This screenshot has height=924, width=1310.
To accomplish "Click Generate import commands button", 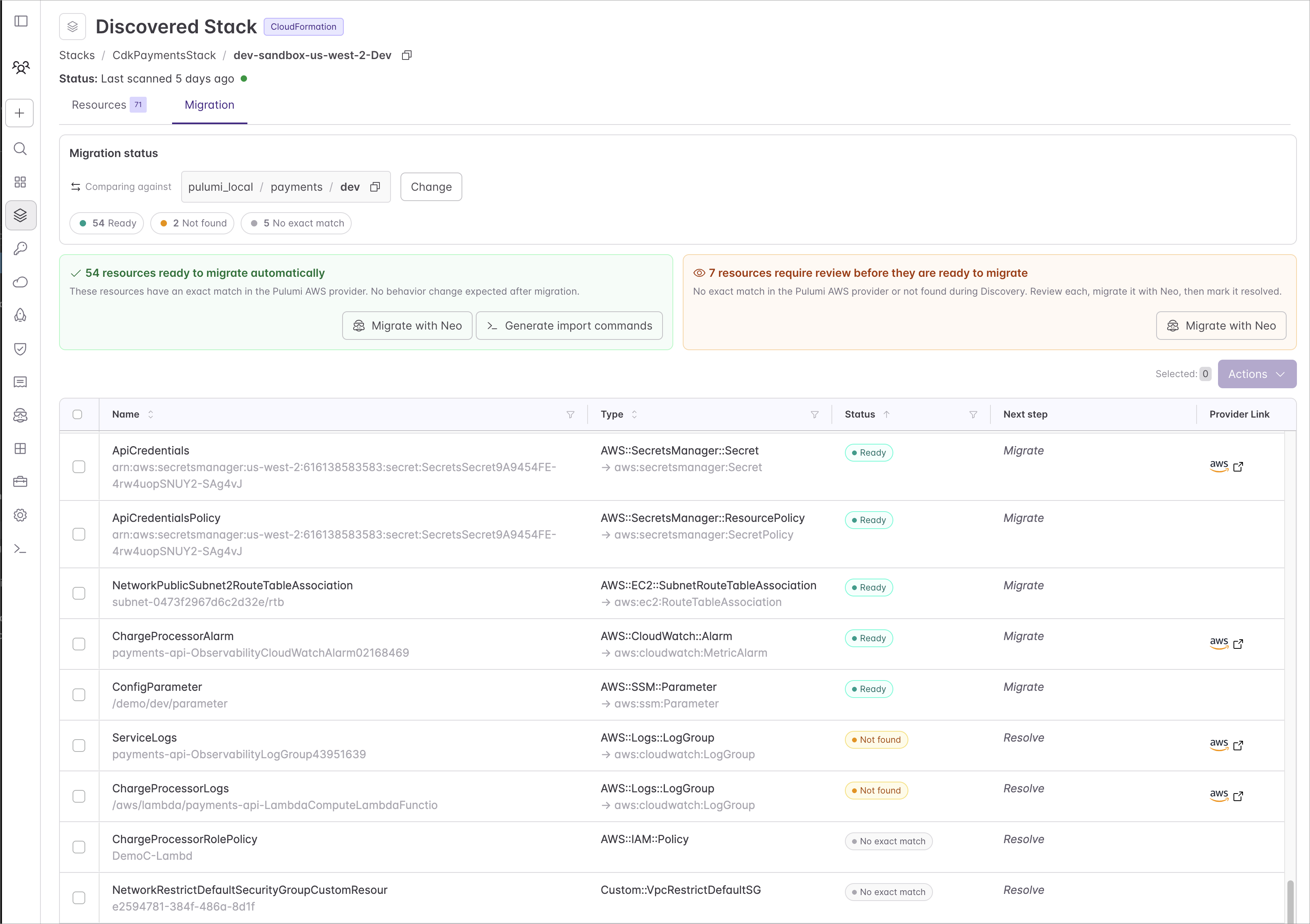I will [x=569, y=325].
